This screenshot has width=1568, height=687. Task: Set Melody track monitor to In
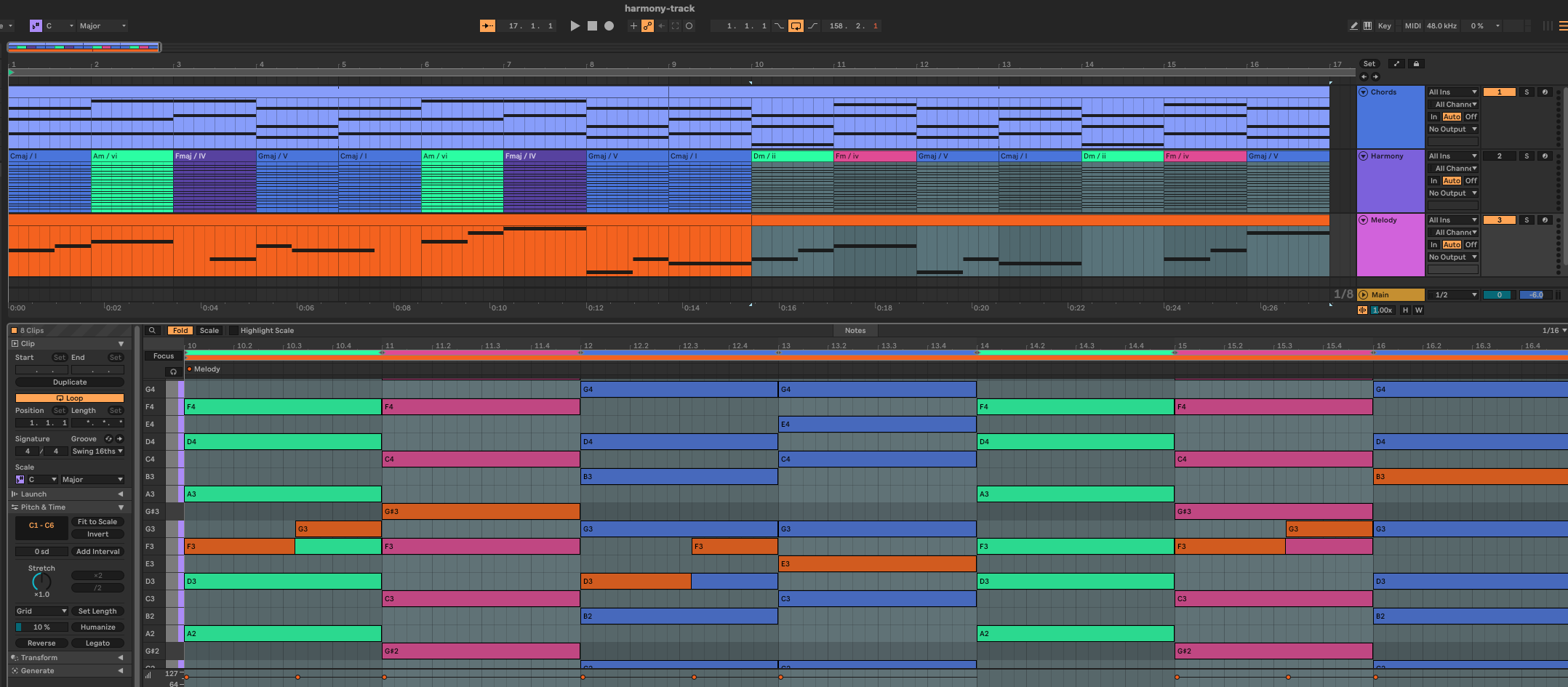tap(1433, 245)
